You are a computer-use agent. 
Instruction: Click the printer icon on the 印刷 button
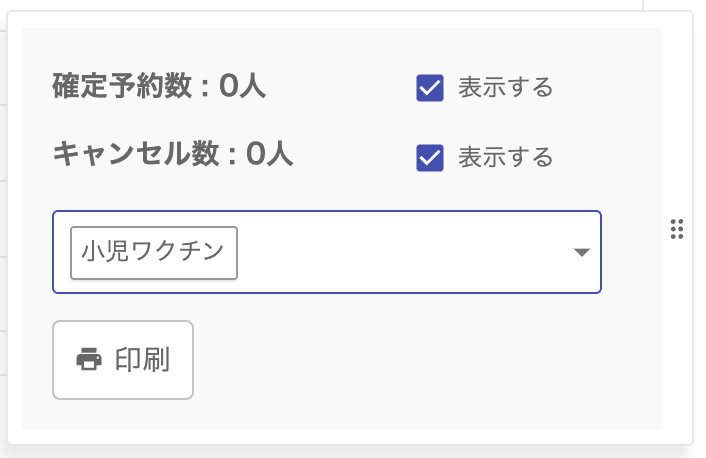[x=90, y=360]
